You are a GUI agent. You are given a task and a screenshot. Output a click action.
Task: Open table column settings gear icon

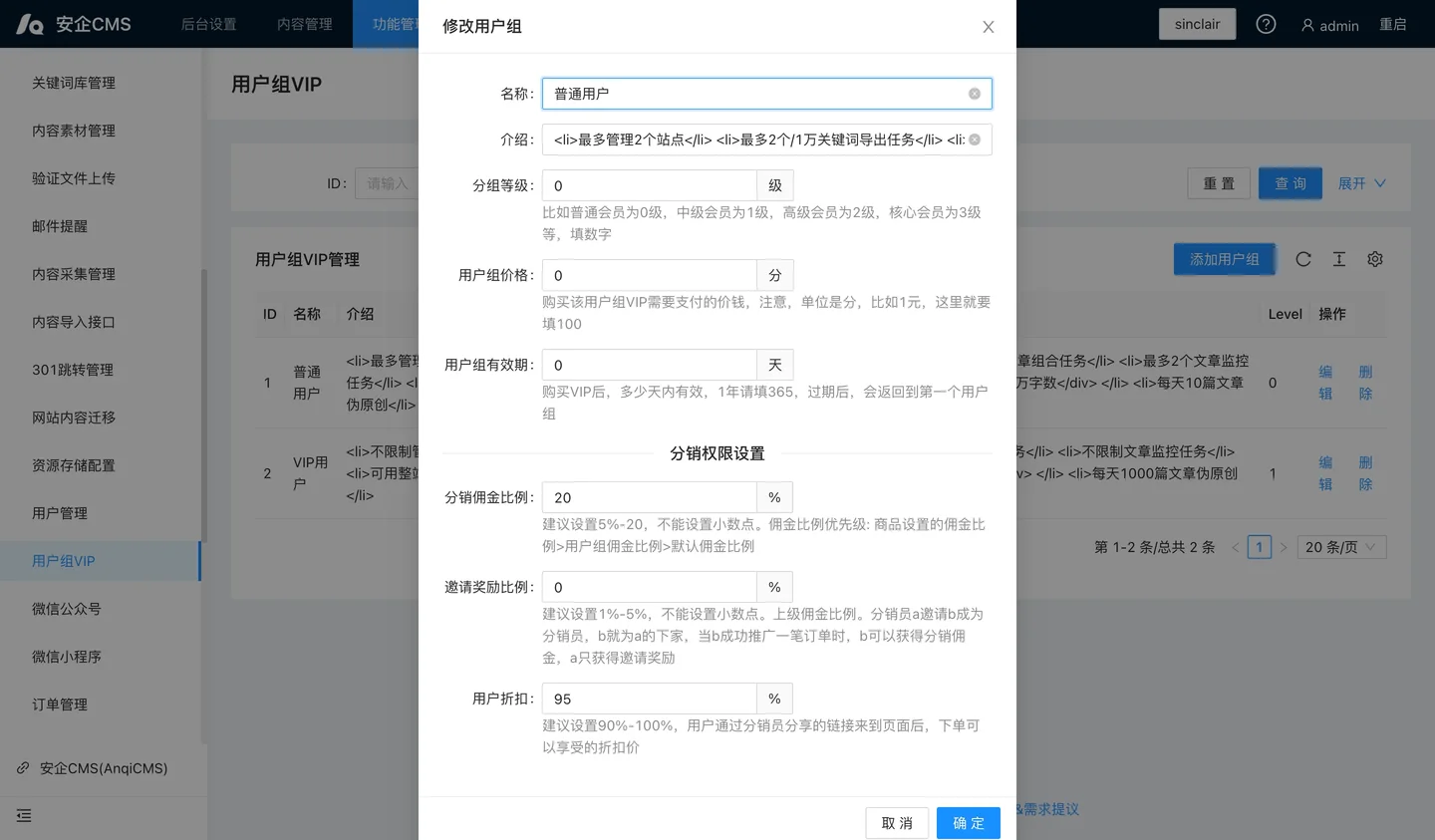point(1375,259)
